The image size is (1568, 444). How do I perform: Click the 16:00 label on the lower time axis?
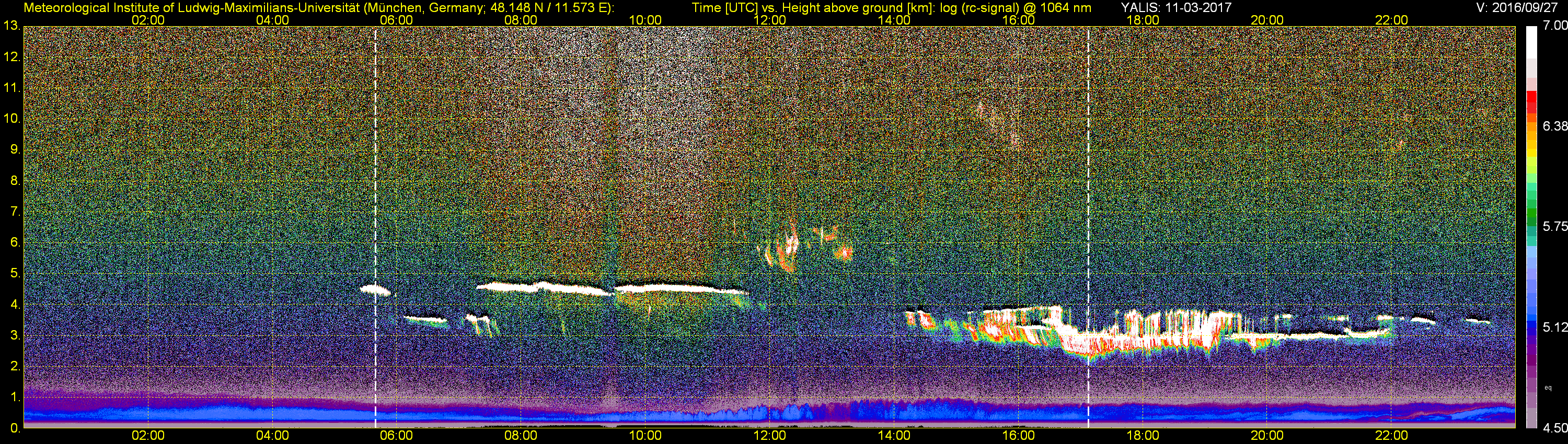1018,436
